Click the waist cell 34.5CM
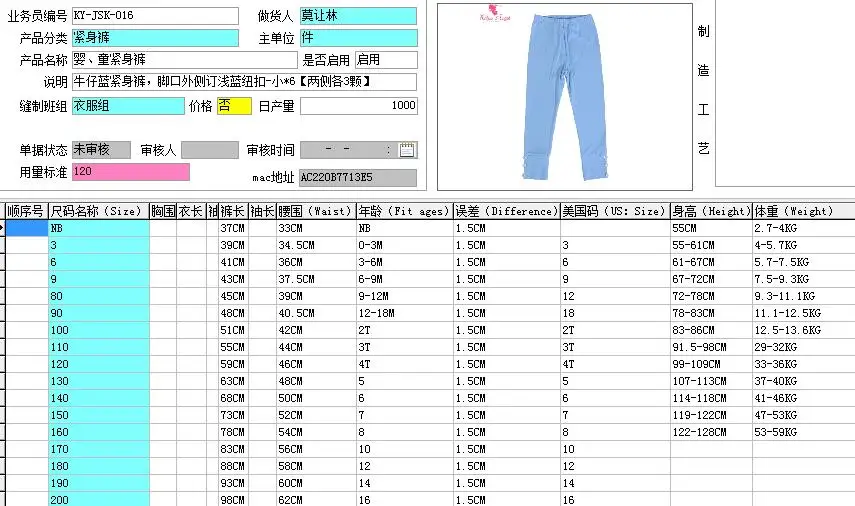The image size is (855, 506). 316,245
